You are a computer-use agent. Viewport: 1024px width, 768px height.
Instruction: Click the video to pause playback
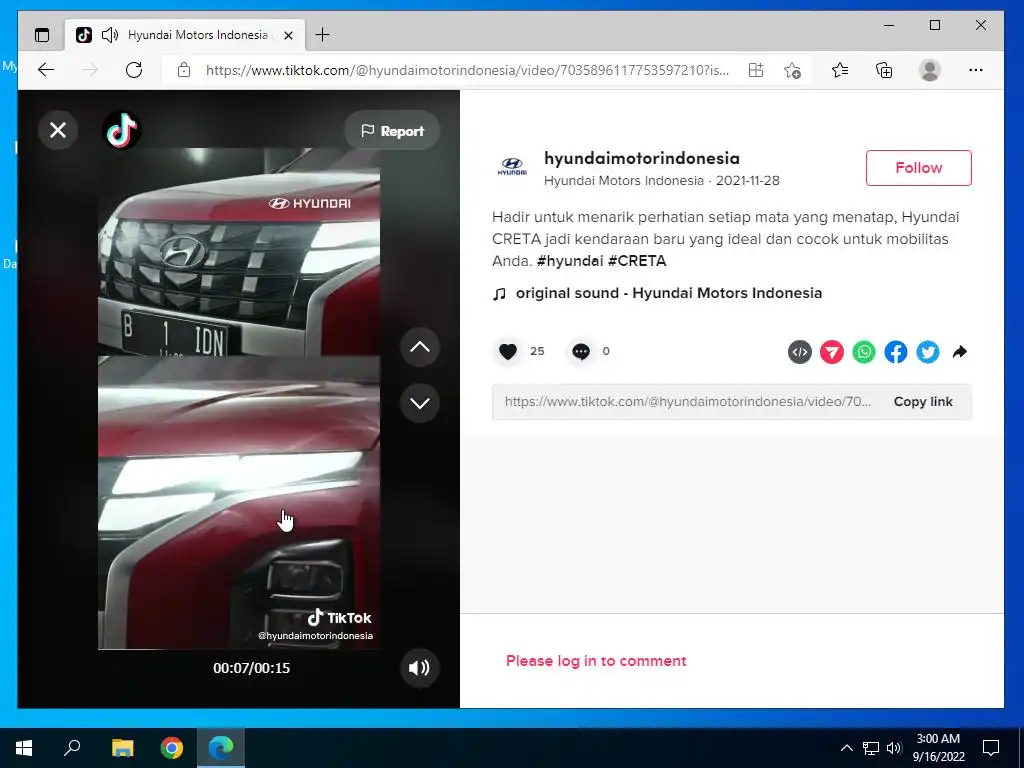(x=239, y=398)
